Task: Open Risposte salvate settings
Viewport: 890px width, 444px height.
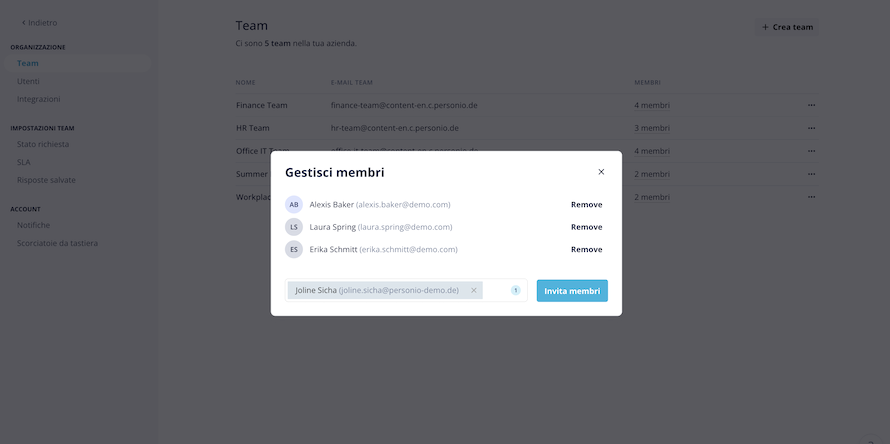Action: pos(46,180)
